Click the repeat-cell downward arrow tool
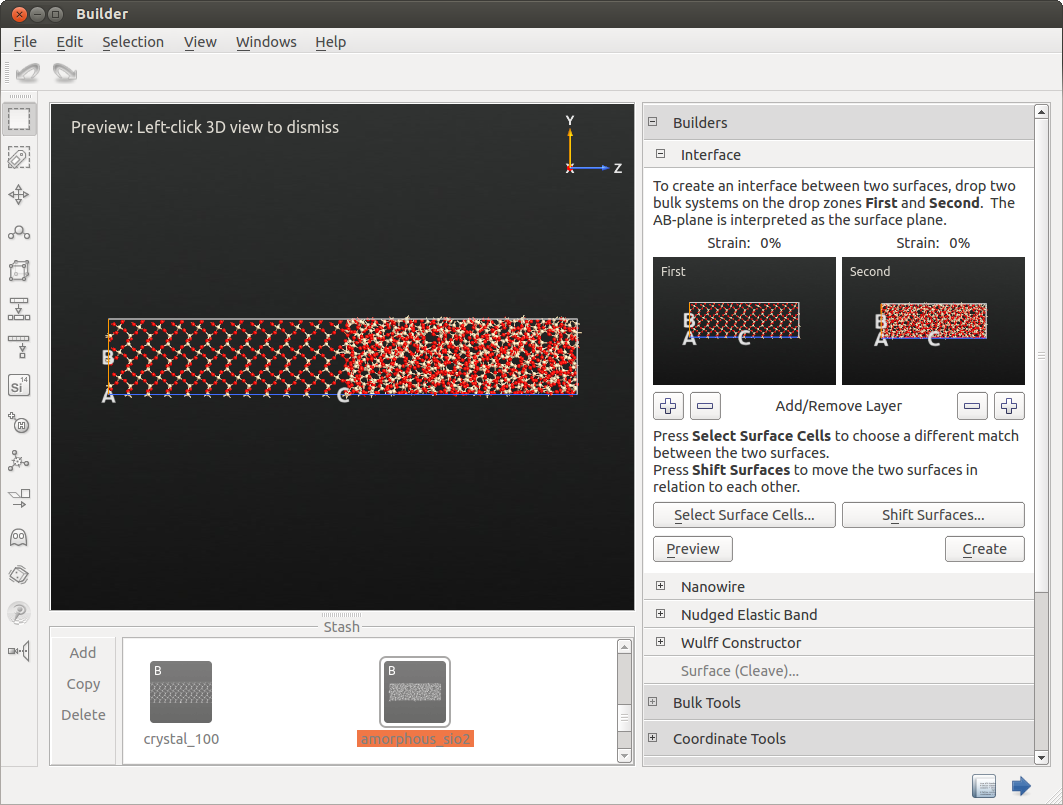The image size is (1063, 805). 19,309
